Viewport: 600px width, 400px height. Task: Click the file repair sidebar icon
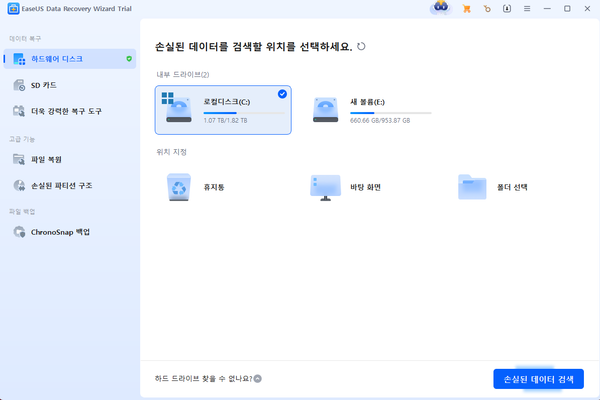[x=19, y=159]
